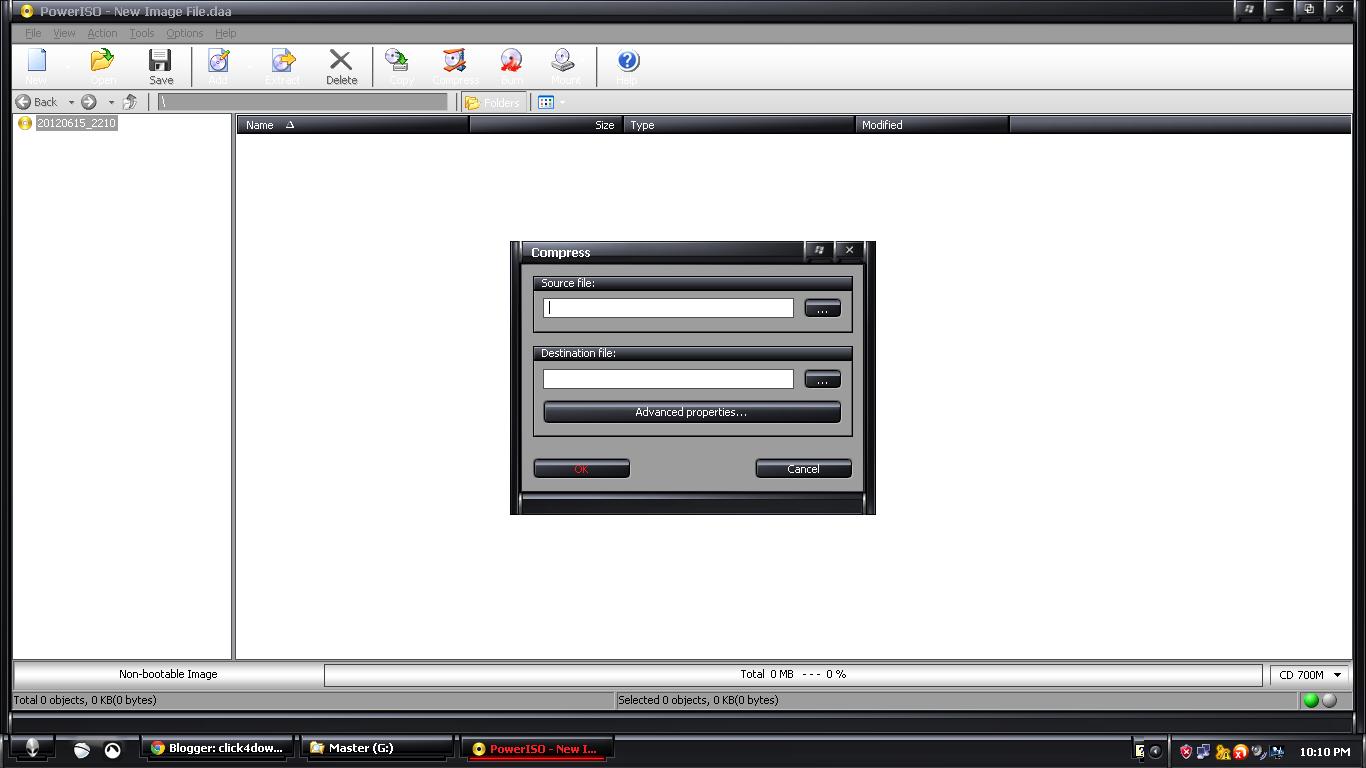Switch to Master (G:) taskbar window
This screenshot has width=1366, height=768.
(x=376, y=748)
